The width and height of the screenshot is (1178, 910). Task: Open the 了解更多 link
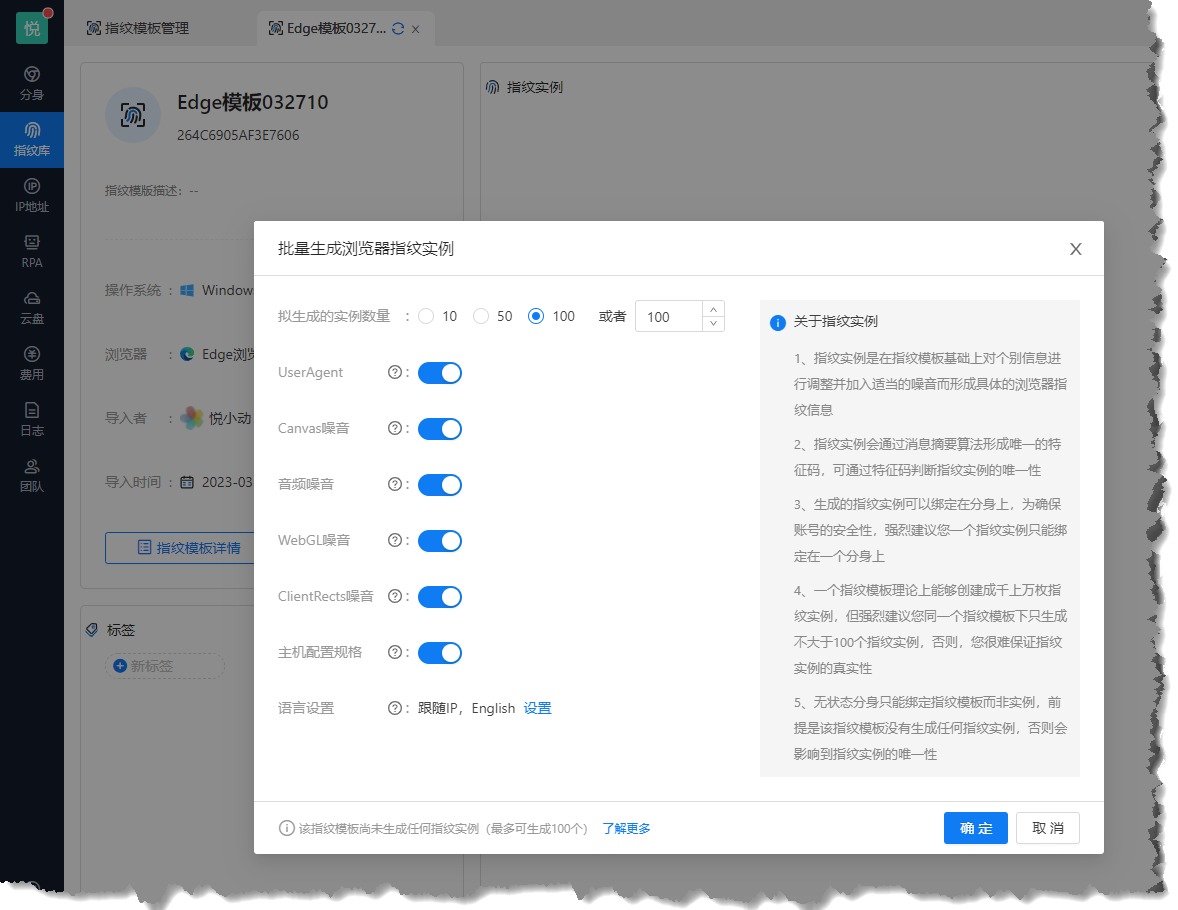click(627, 828)
